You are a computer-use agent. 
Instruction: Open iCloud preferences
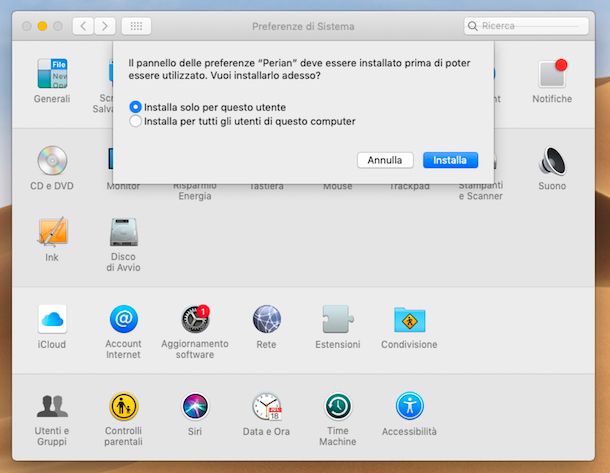click(x=52, y=319)
